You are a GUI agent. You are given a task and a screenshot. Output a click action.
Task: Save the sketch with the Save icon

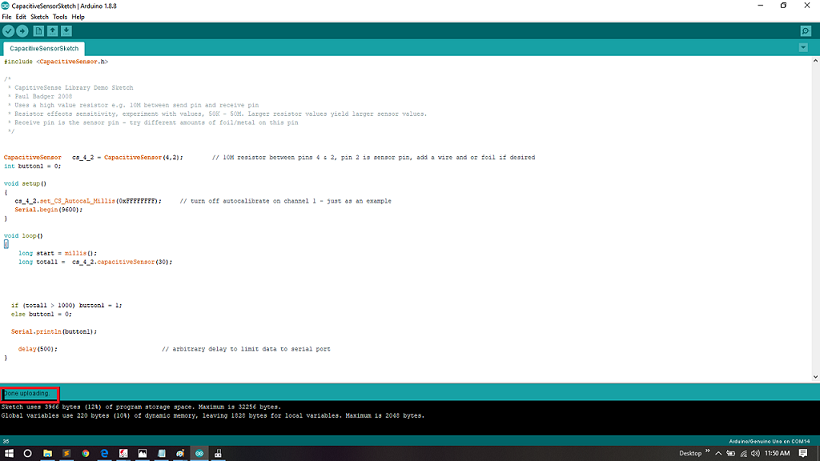coord(66,31)
